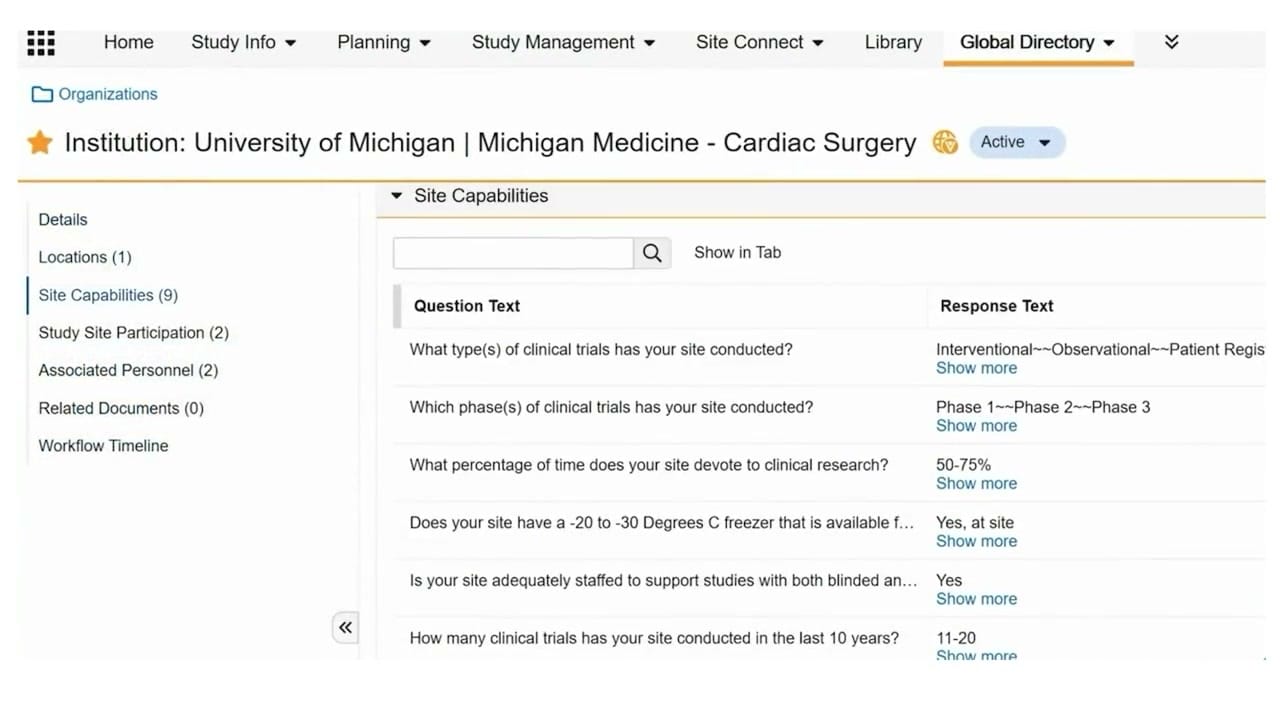1280x720 pixels.
Task: Click the Organizations folder icon
Action: tap(42, 94)
